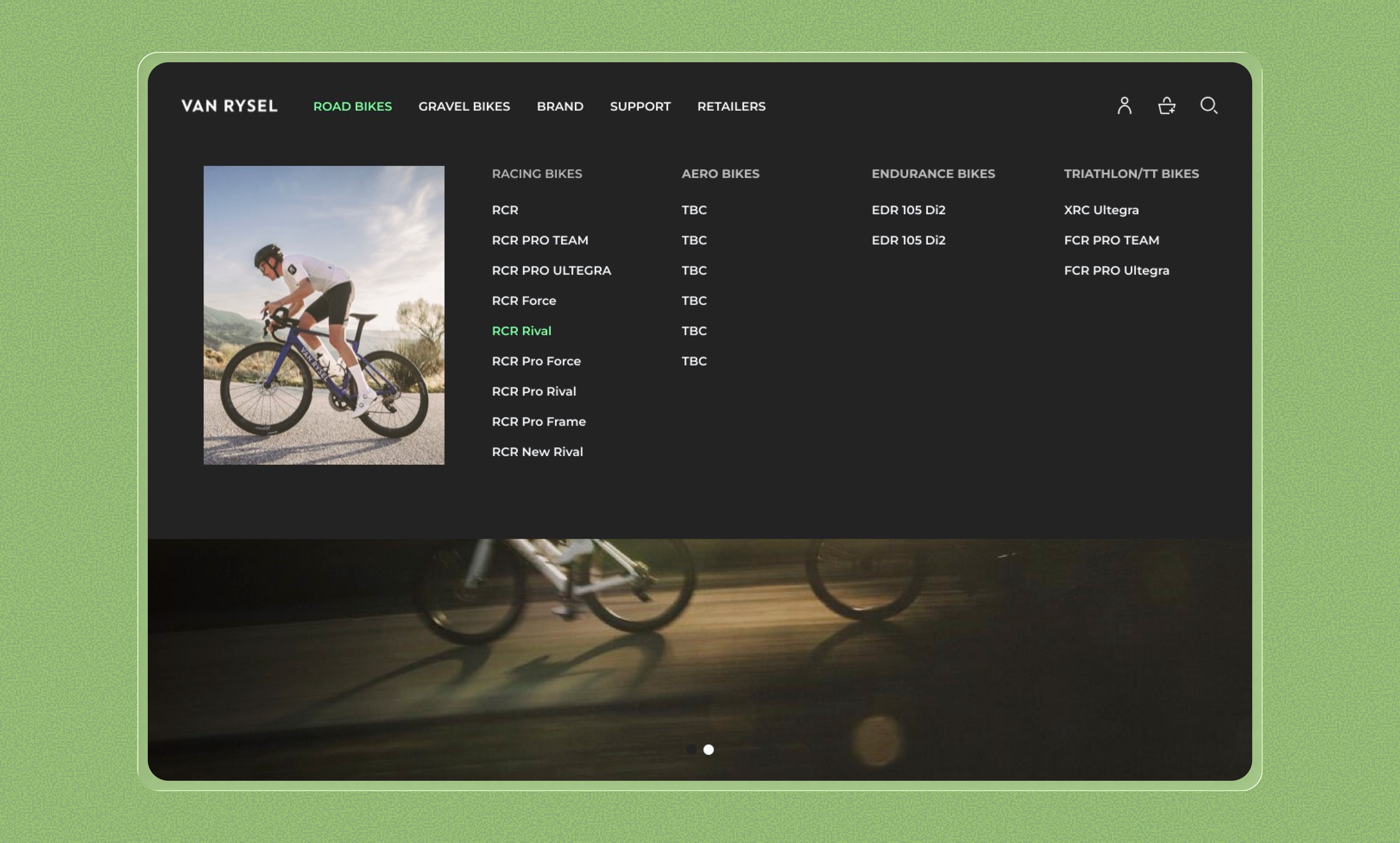1400x843 pixels.
Task: Click the search magnifier icon
Action: [x=1209, y=106]
